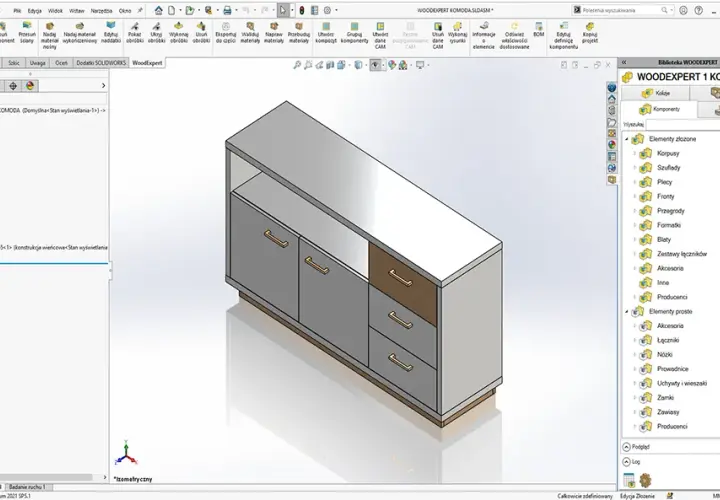Screen dimensions: 720x500
Task: Click the Przesuń ściany ribbon tool
Action: pyautogui.click(x=27, y=32)
